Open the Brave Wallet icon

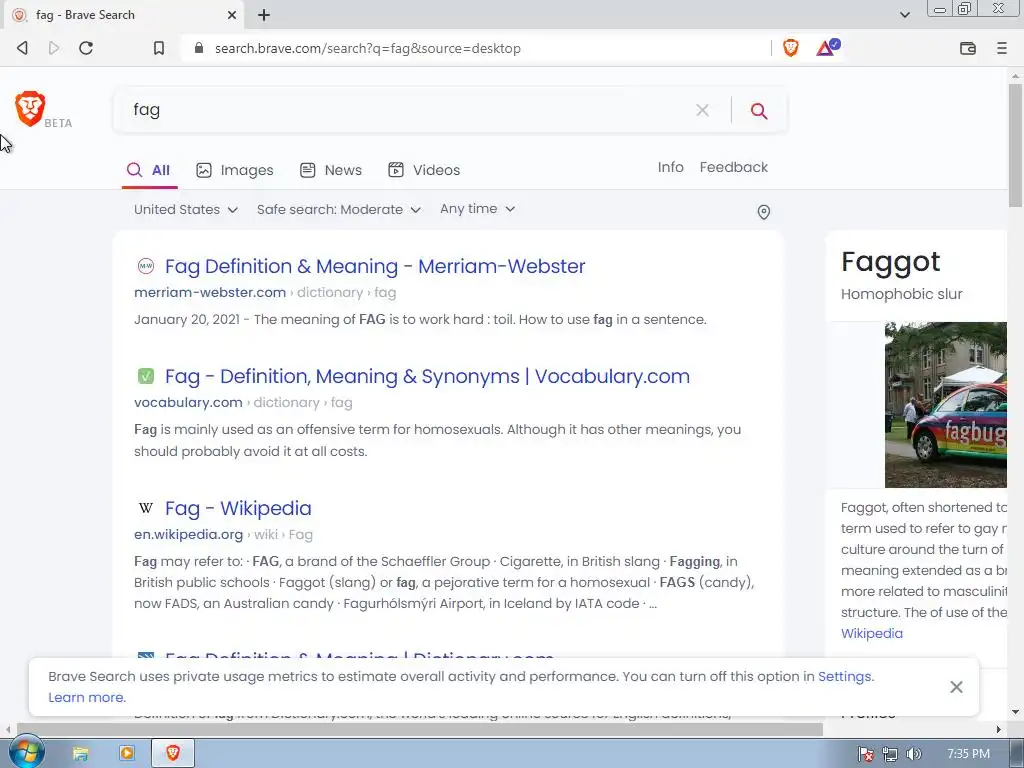click(x=968, y=48)
